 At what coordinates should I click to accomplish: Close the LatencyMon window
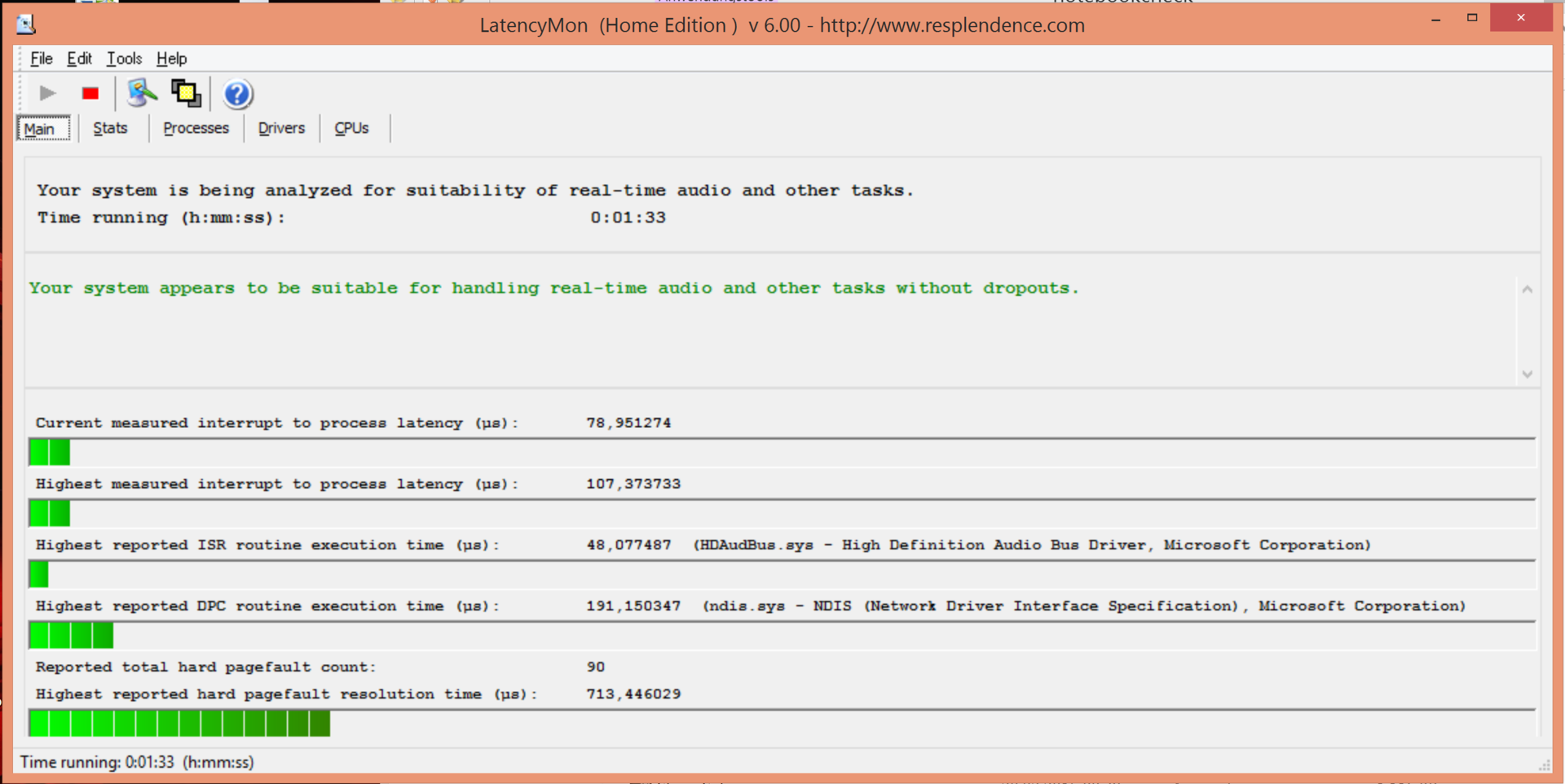(x=1521, y=18)
